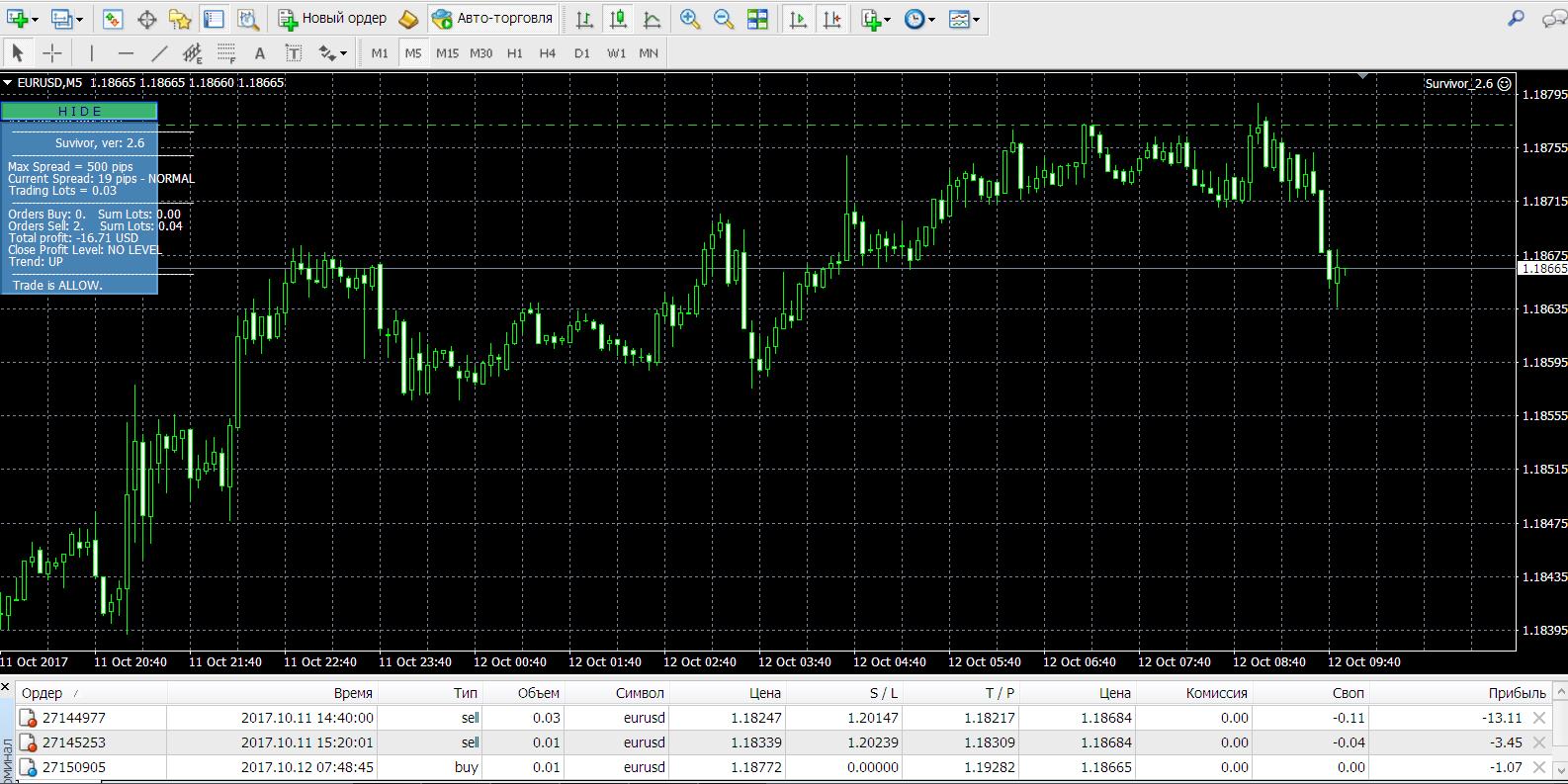Toggle the Chart Shift icon

(831, 18)
